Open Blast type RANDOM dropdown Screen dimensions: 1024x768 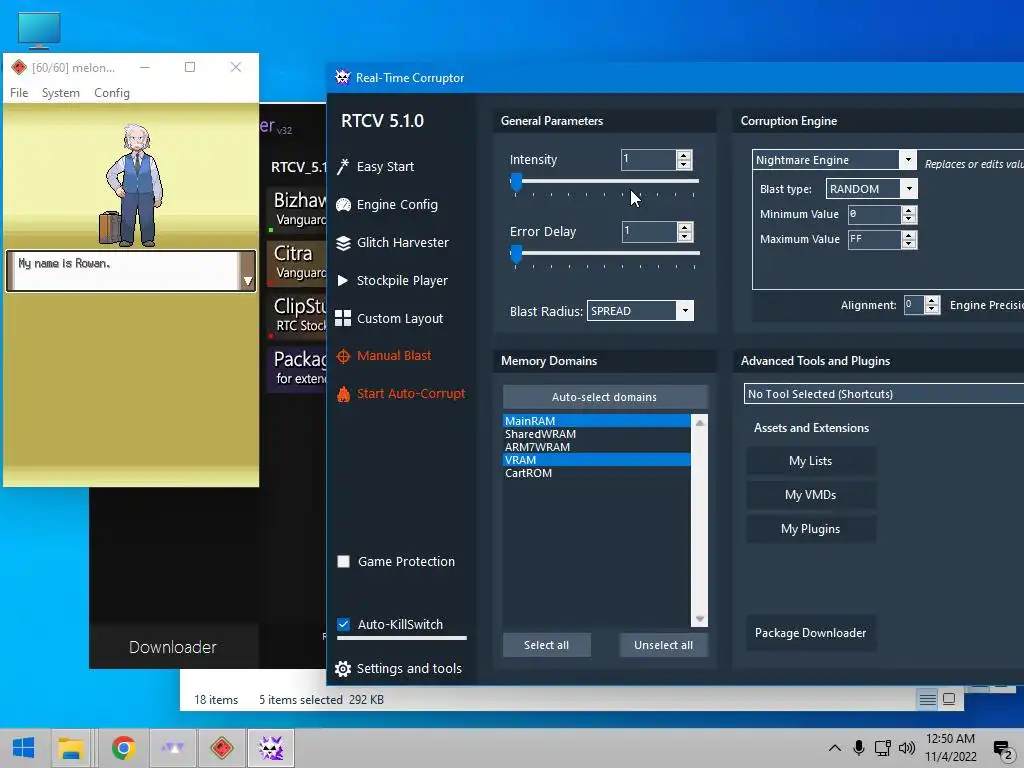(909, 189)
